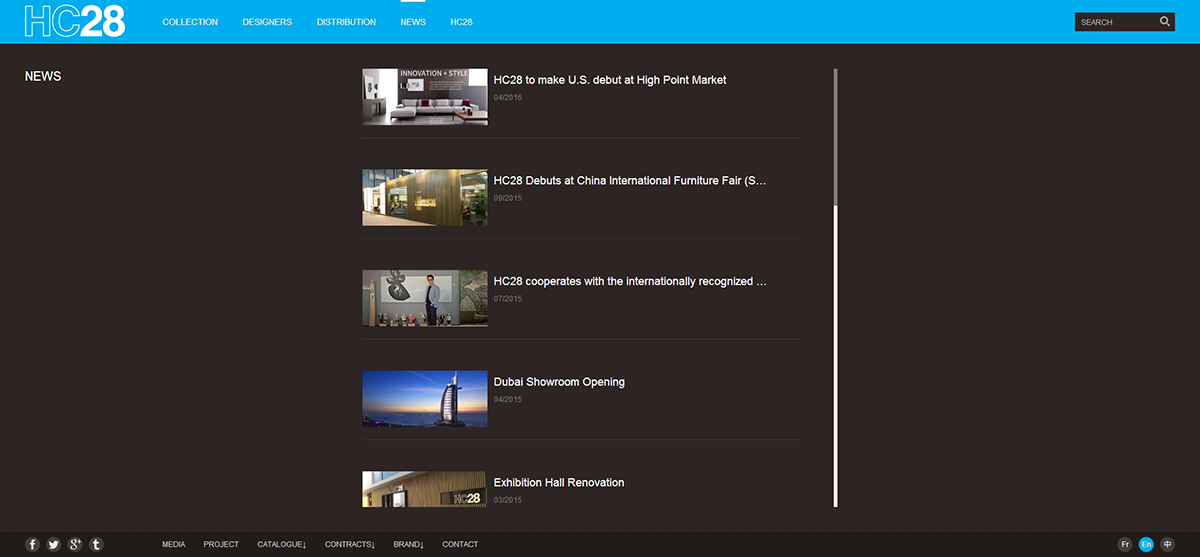This screenshot has width=1200, height=557.
Task: Open the Designers menu
Action: click(x=267, y=22)
